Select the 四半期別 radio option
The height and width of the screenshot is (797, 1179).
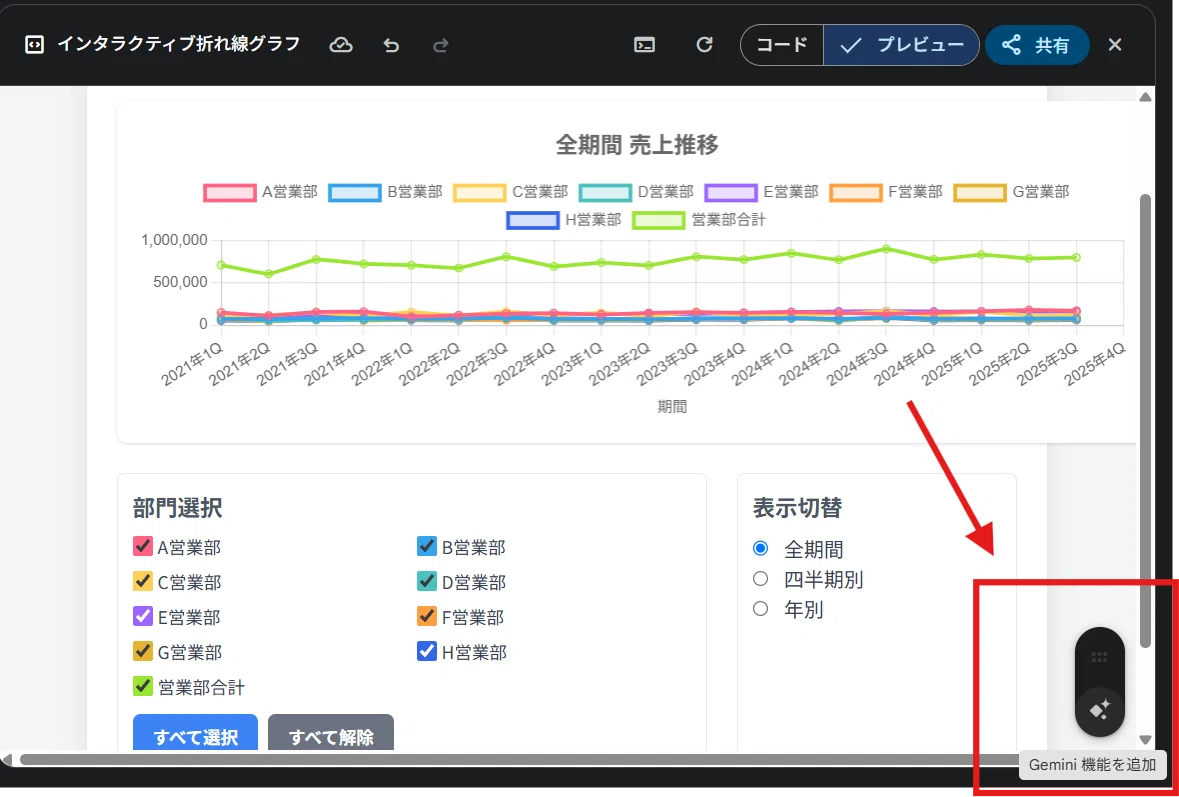coord(760,579)
